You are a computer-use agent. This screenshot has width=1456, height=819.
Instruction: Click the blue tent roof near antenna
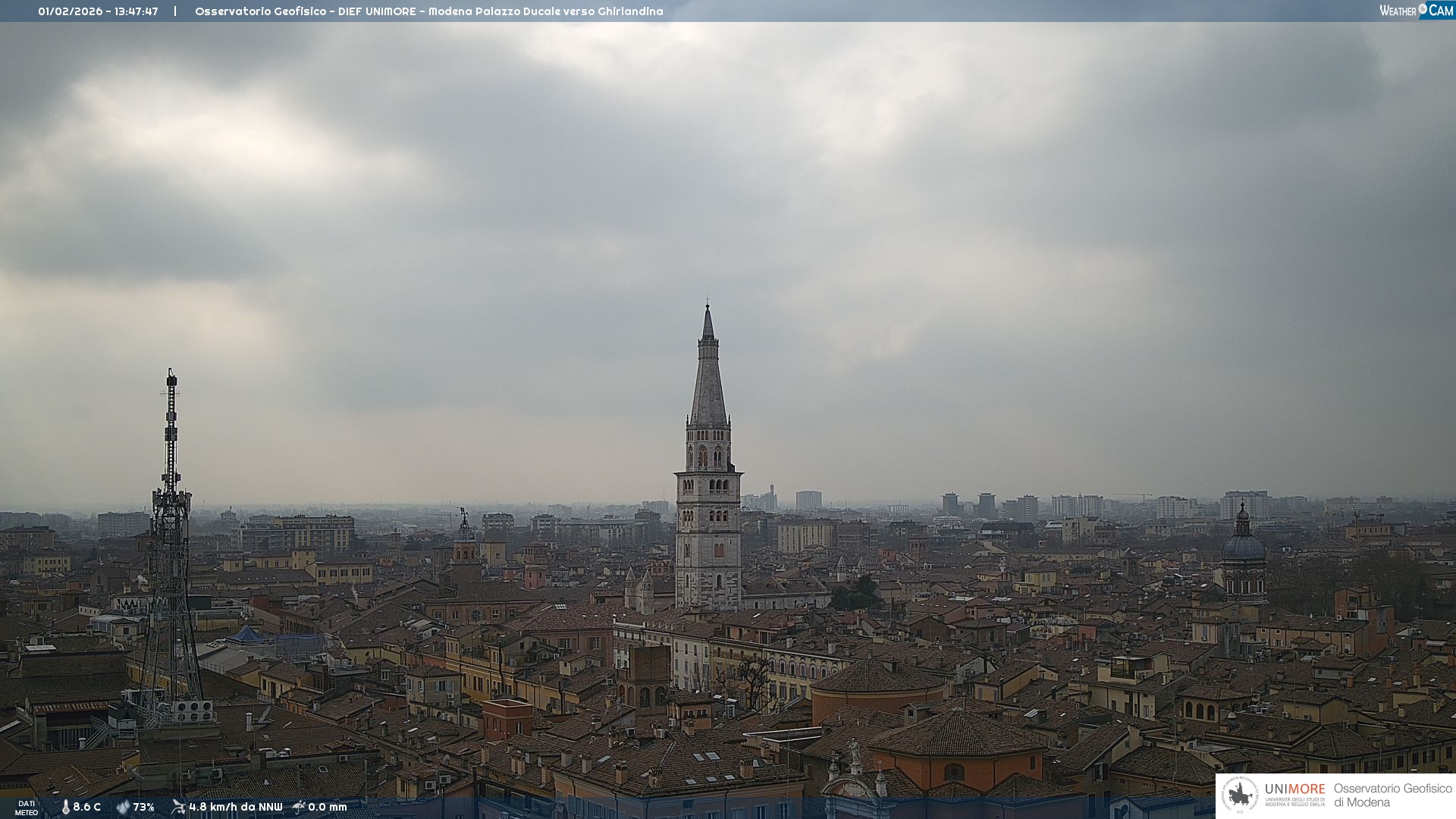[247, 635]
